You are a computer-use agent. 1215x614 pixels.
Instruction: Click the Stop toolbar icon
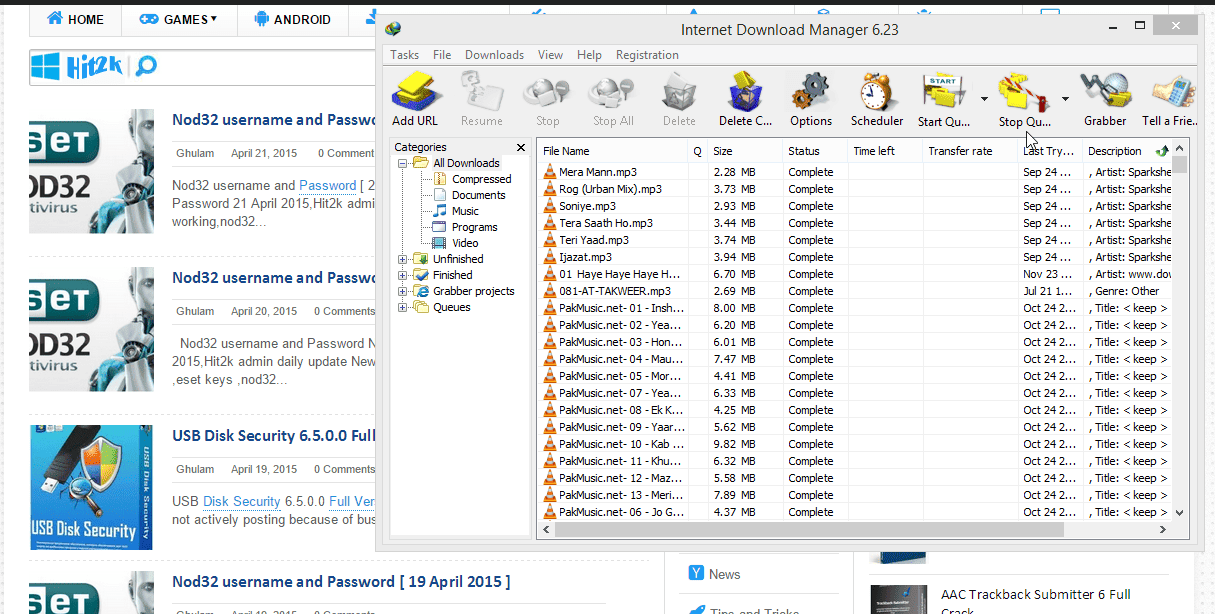point(547,92)
